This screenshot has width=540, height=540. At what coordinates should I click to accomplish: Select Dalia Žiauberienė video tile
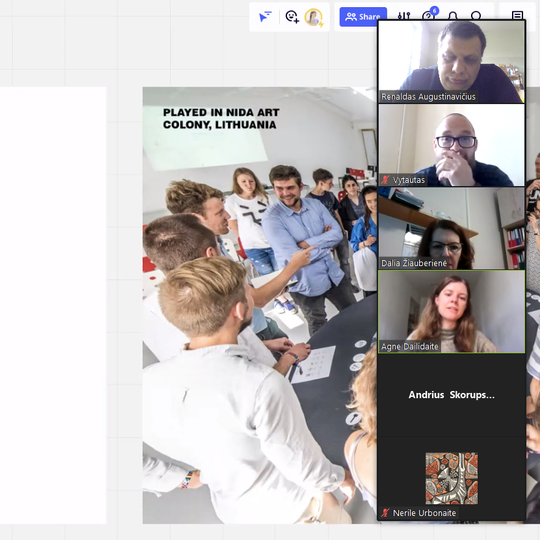point(451,228)
